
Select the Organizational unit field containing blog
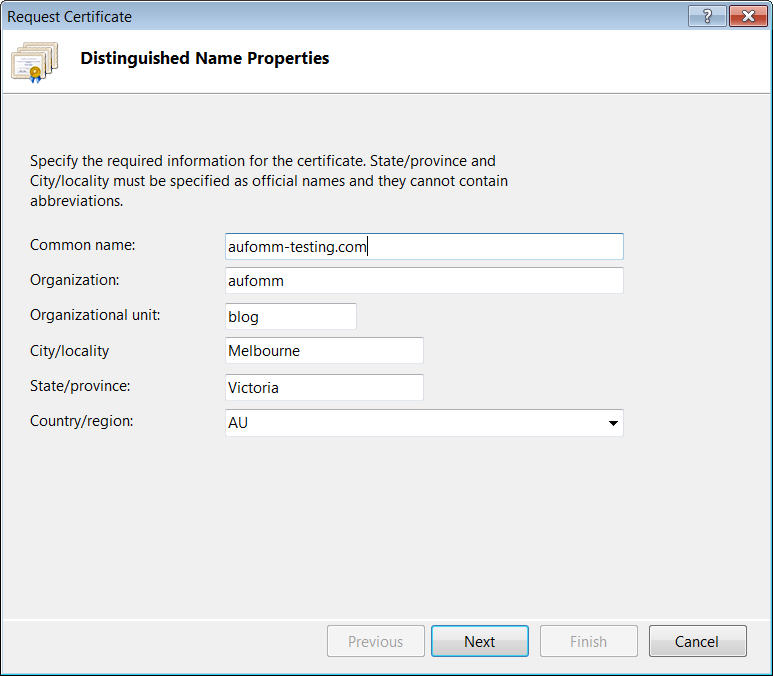coord(291,316)
